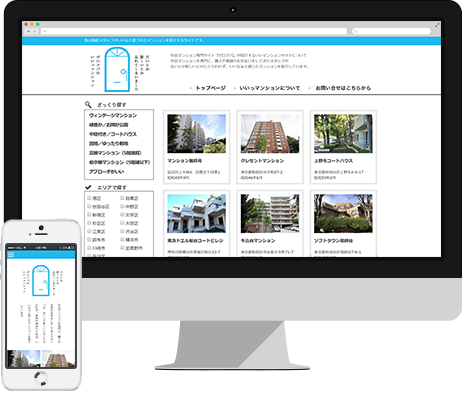Click the browser forward arrow
Image resolution: width=462 pixels, height=400 pixels.
pos(34,31)
